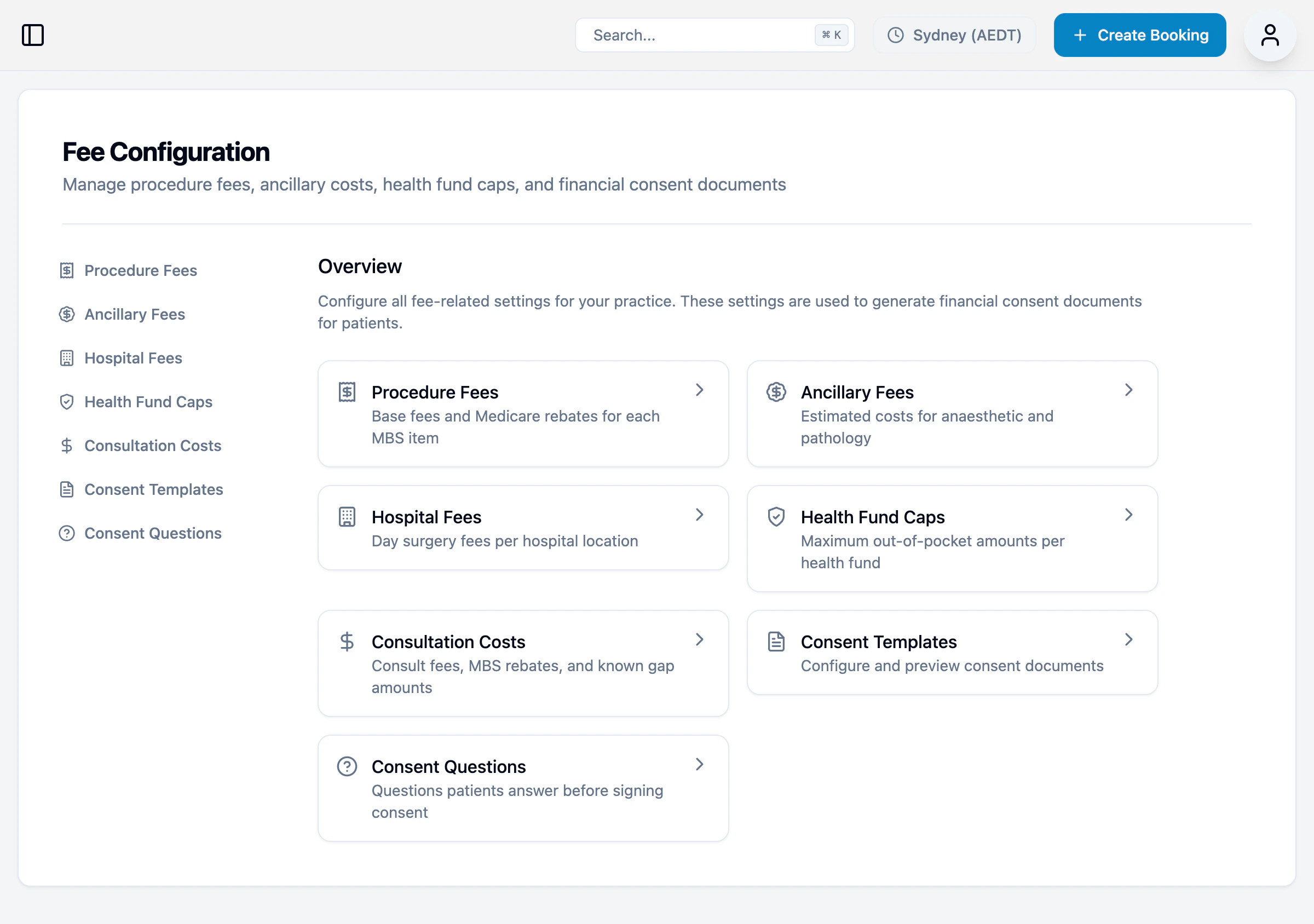This screenshot has height=924, width=1314.
Task: Click into the Search field
Action: 687,35
